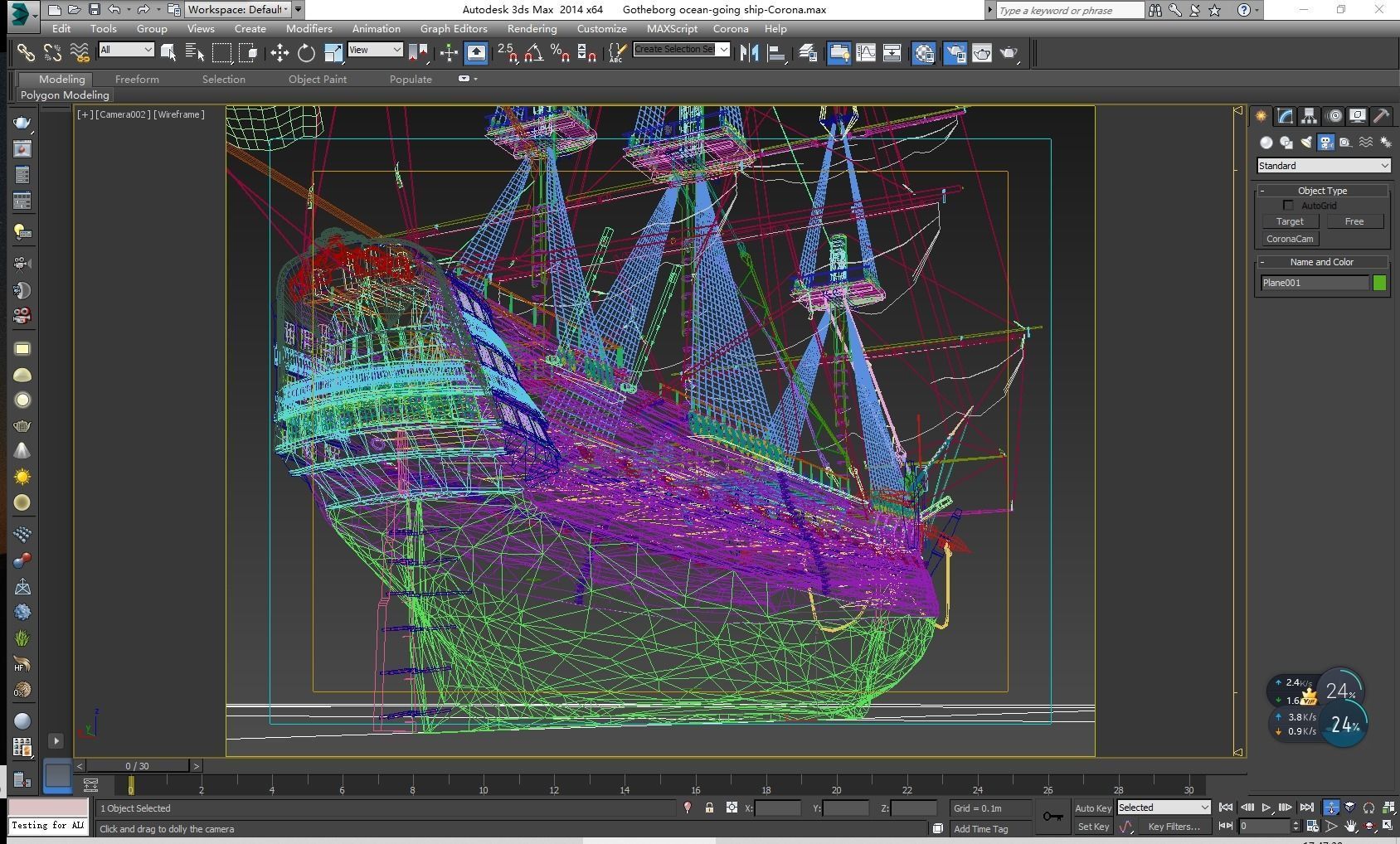
Task: Click the Play Animation button
Action: point(1266,808)
